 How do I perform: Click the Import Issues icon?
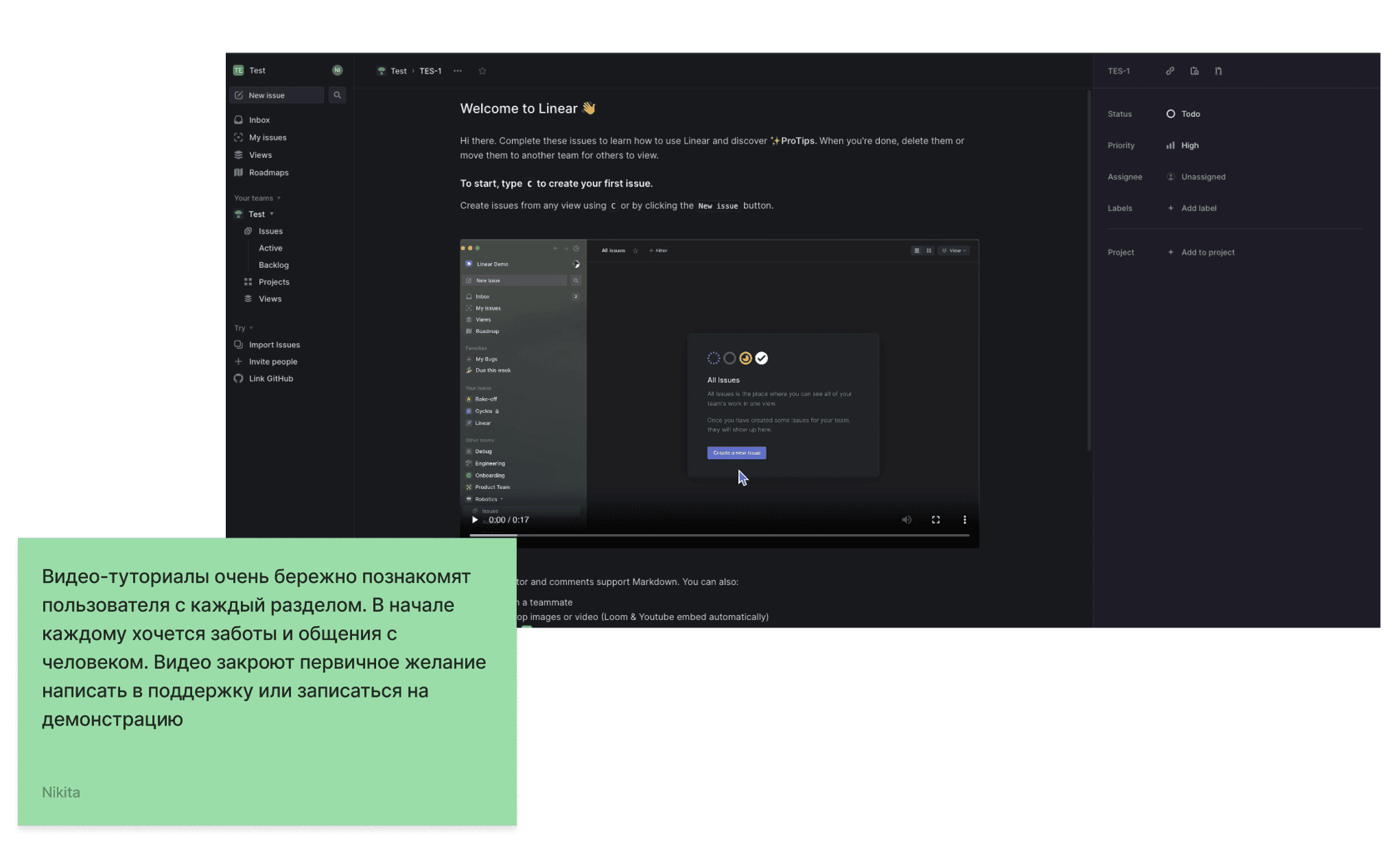pos(238,345)
